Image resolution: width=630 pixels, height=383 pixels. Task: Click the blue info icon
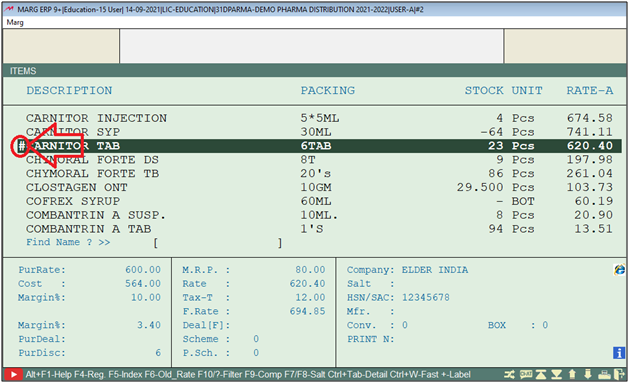619,353
